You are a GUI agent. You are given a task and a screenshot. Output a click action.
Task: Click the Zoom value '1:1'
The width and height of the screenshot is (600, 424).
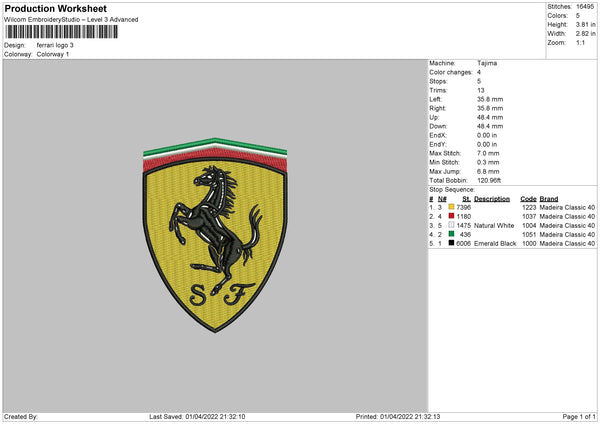click(580, 42)
